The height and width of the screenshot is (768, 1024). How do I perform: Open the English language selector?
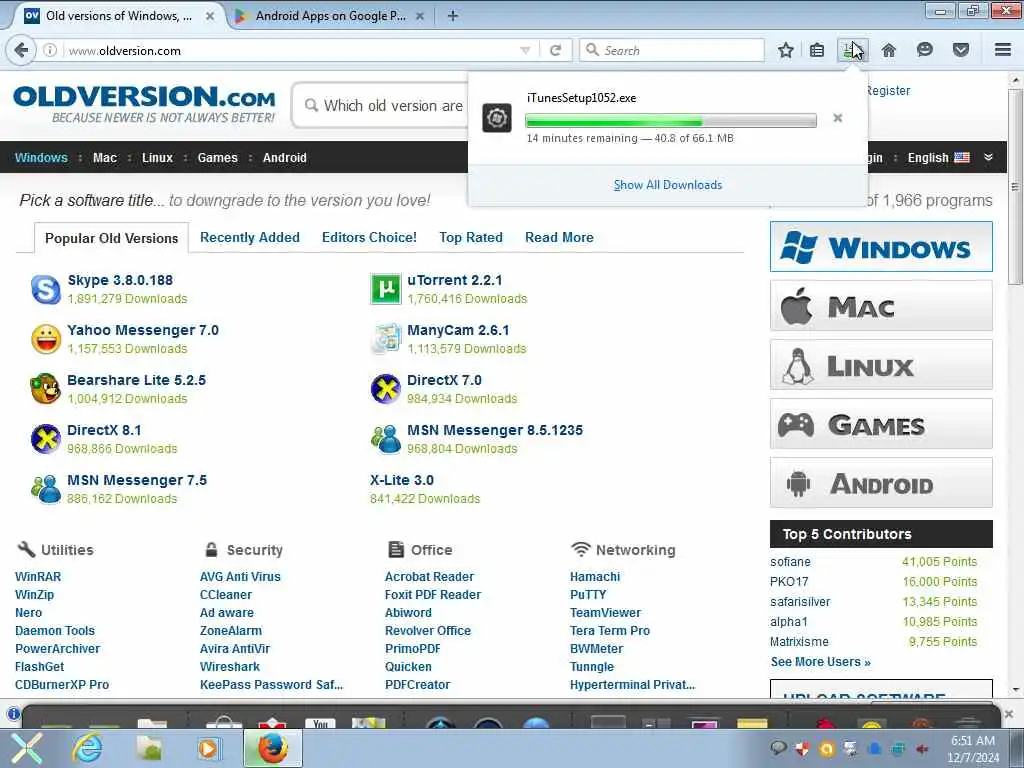click(x=938, y=157)
